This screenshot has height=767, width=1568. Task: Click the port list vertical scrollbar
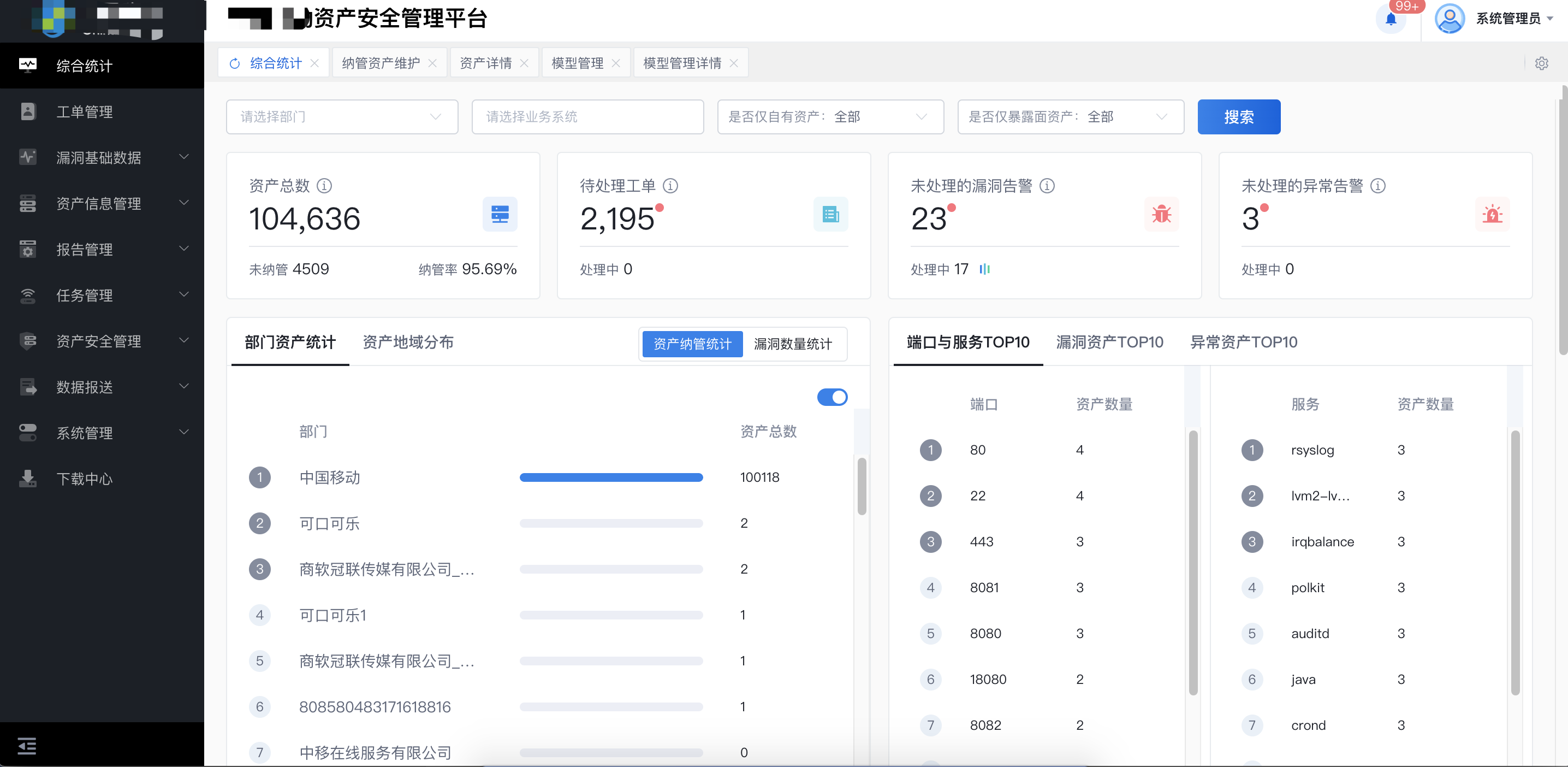tap(1193, 563)
